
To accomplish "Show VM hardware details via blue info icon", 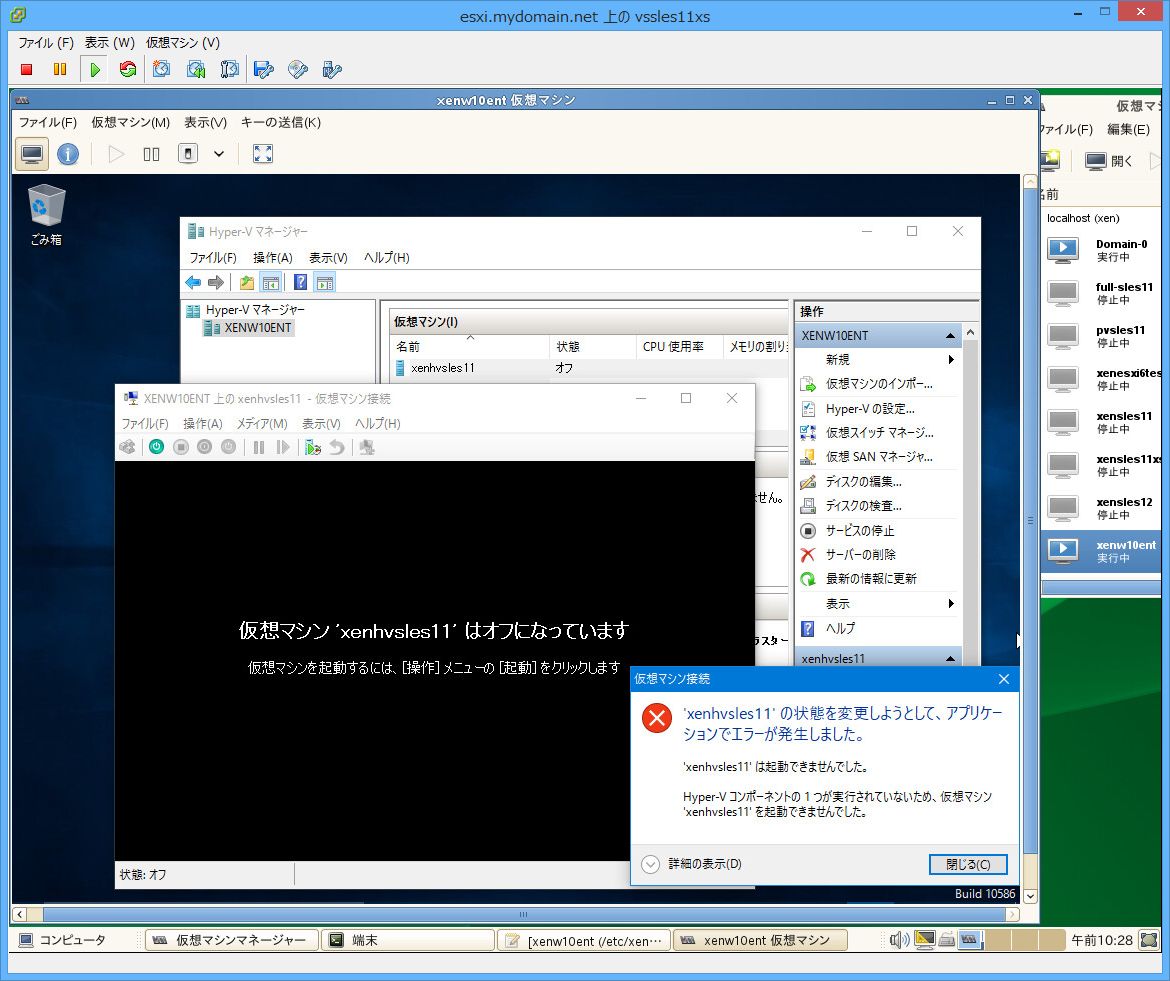I will [68, 154].
